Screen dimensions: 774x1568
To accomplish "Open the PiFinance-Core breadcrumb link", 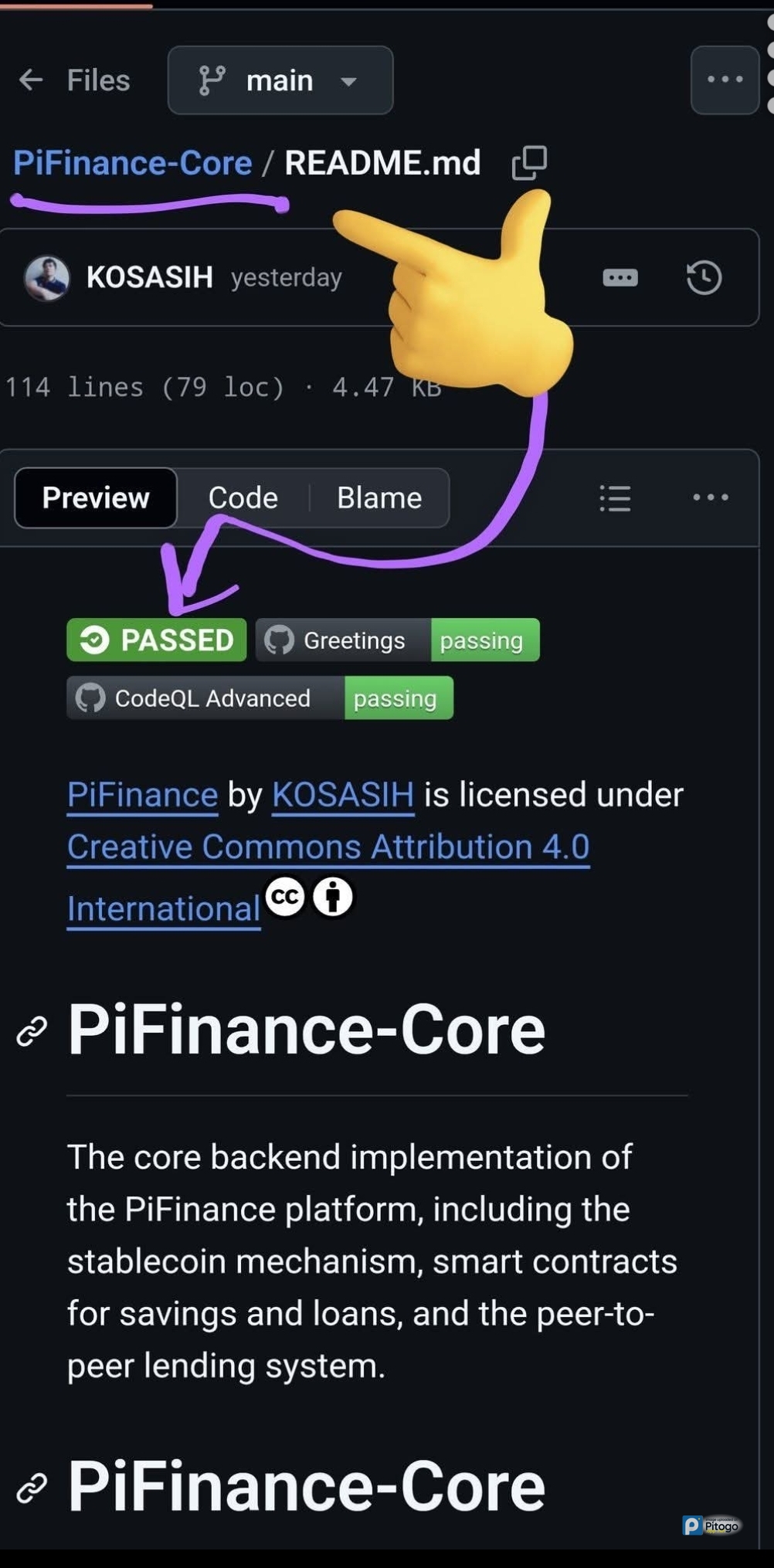I will pyautogui.click(x=133, y=163).
